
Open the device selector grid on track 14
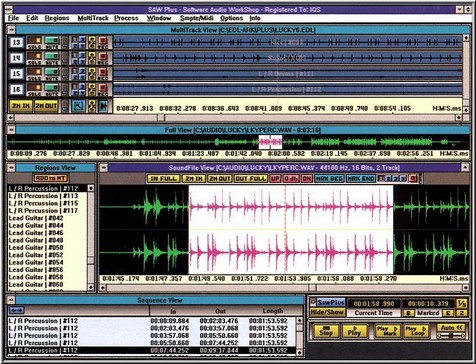pyautogui.click(x=79, y=58)
